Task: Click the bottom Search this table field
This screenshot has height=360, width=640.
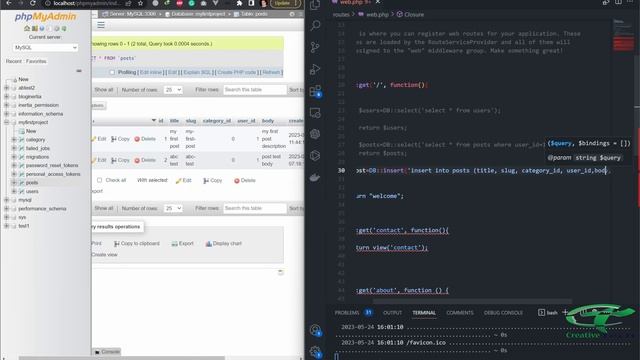Action: click(255, 208)
